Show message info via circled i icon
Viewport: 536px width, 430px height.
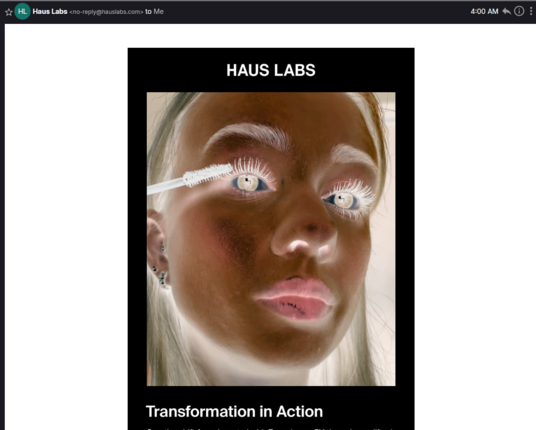tap(519, 11)
